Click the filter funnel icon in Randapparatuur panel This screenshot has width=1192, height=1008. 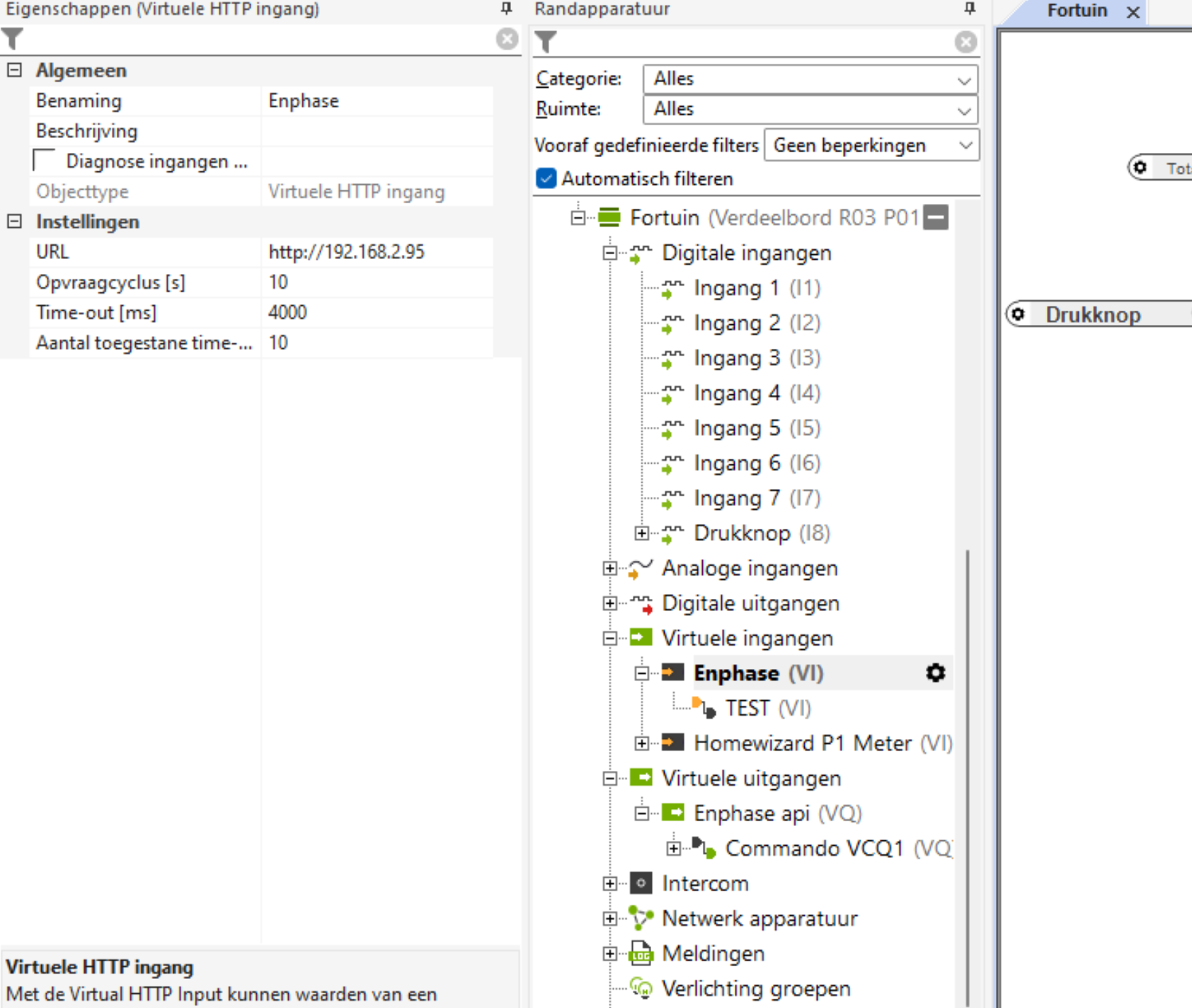[545, 42]
